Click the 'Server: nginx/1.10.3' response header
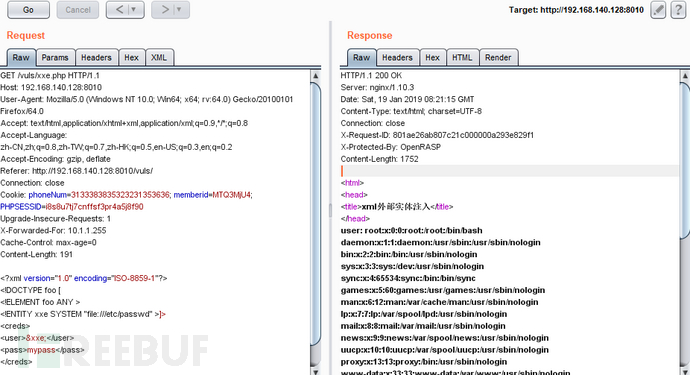The height and width of the screenshot is (375, 690). (377, 88)
